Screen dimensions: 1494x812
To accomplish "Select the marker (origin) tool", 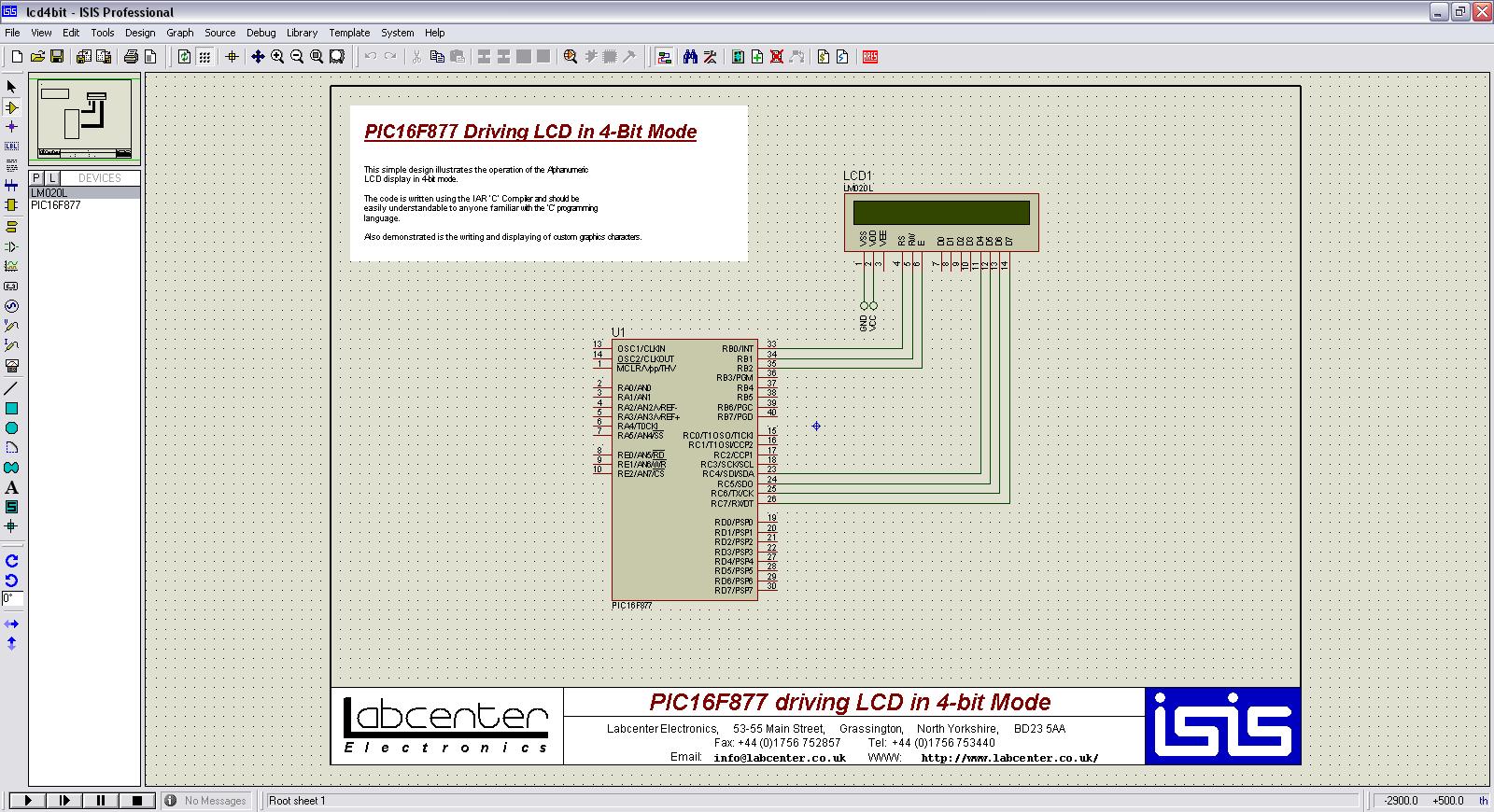I will point(11,526).
